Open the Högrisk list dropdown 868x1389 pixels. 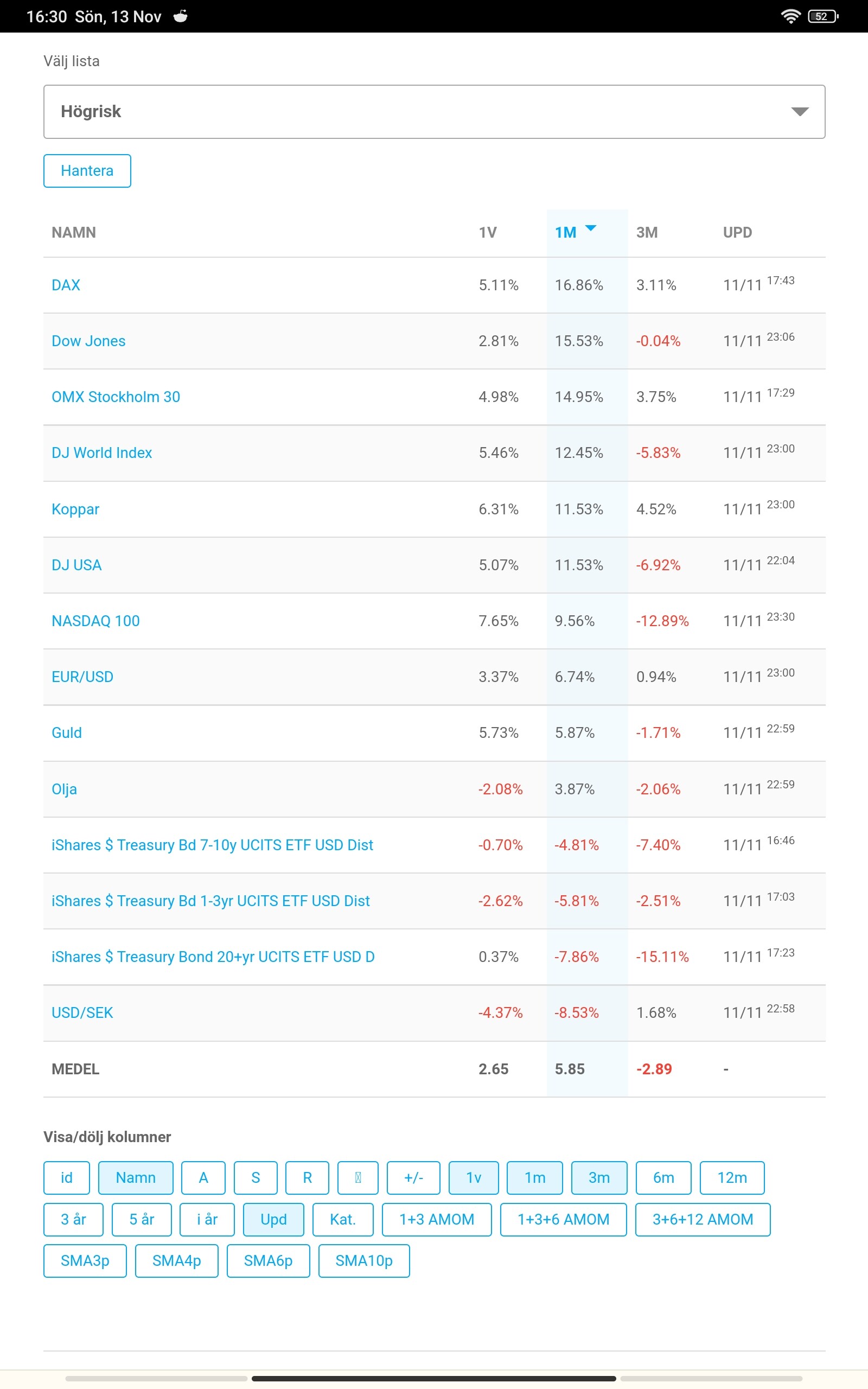(434, 111)
